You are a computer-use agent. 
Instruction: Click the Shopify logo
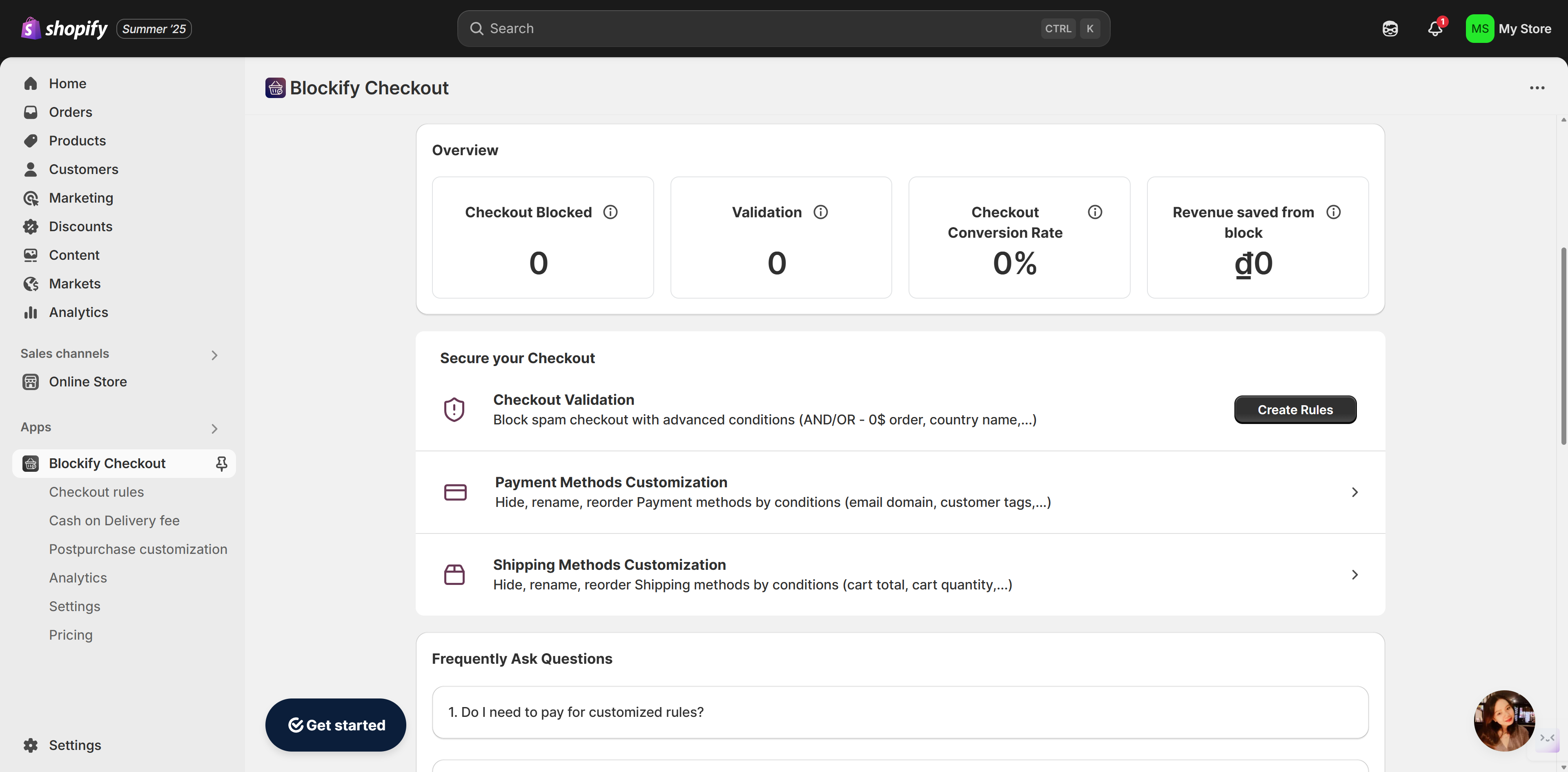[x=64, y=28]
